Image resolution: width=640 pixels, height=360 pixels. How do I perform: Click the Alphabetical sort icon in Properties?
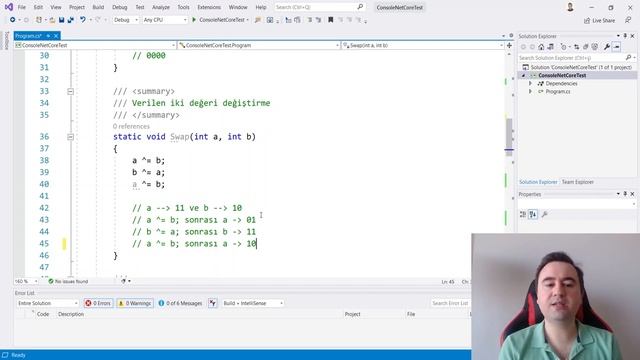coord(533,214)
